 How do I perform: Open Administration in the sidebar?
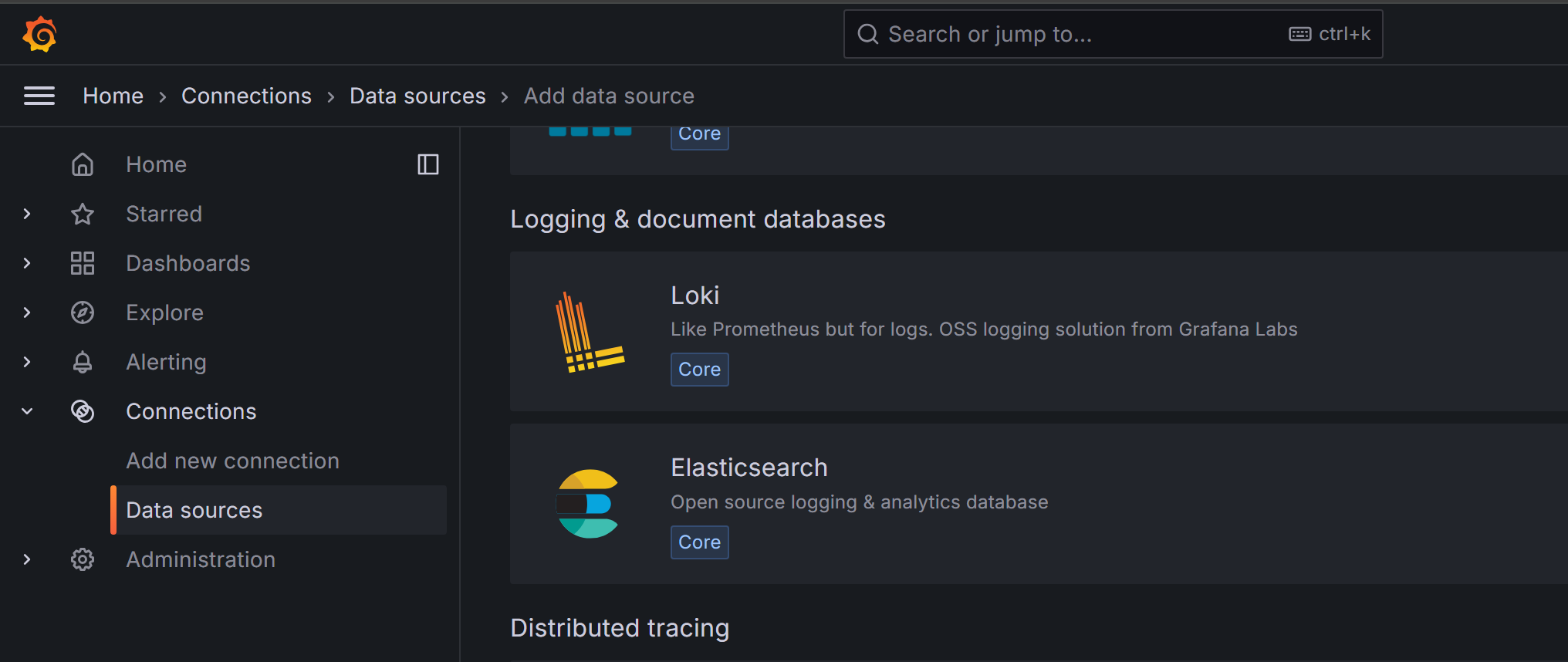(x=201, y=559)
